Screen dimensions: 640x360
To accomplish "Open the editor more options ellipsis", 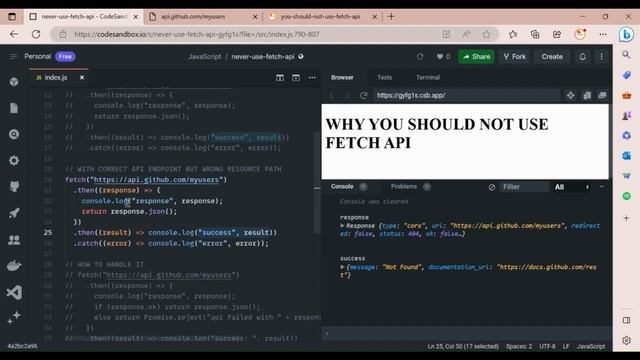I will [312, 78].
